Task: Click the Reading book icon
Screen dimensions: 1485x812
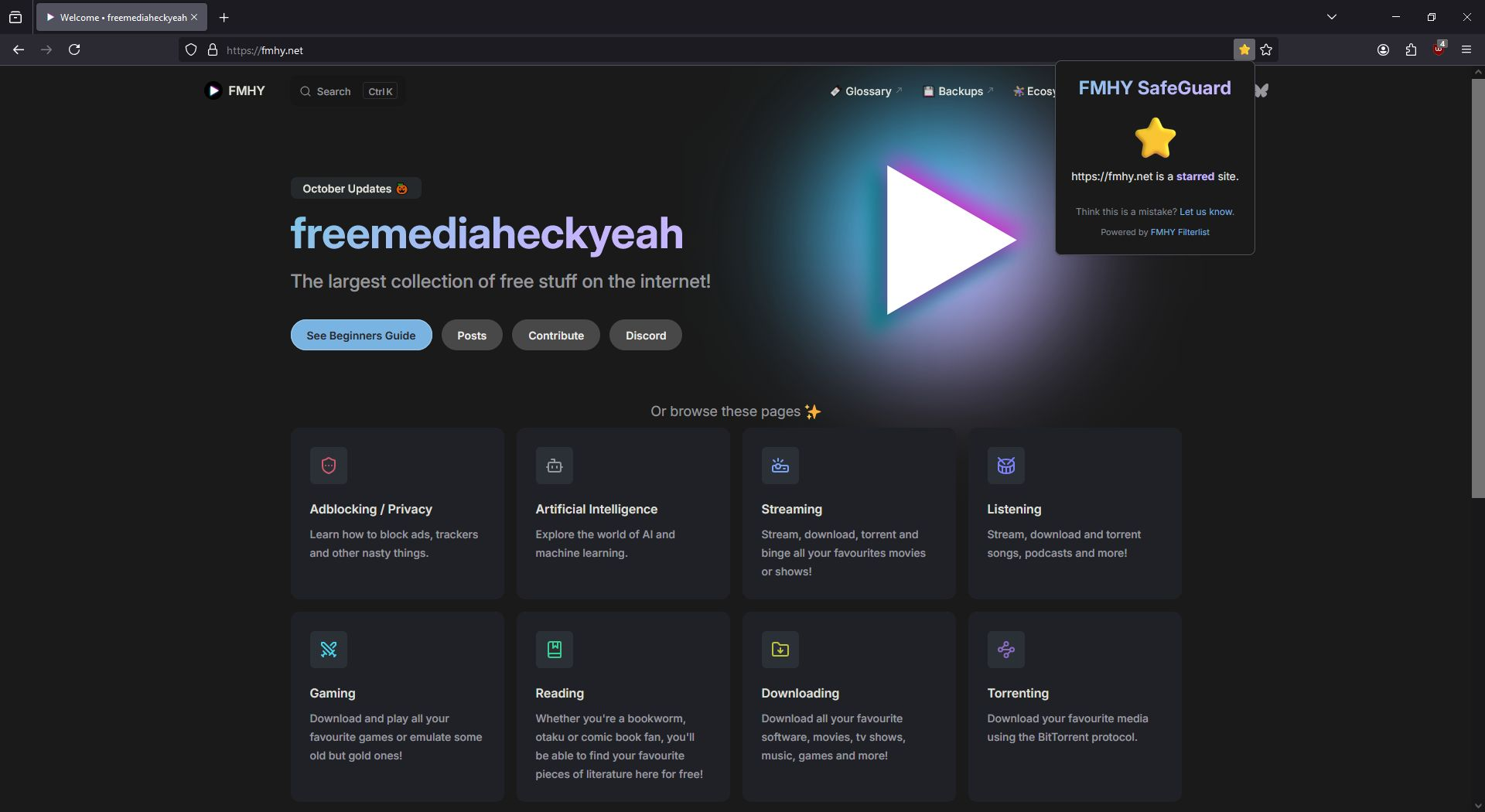Action: coord(555,650)
